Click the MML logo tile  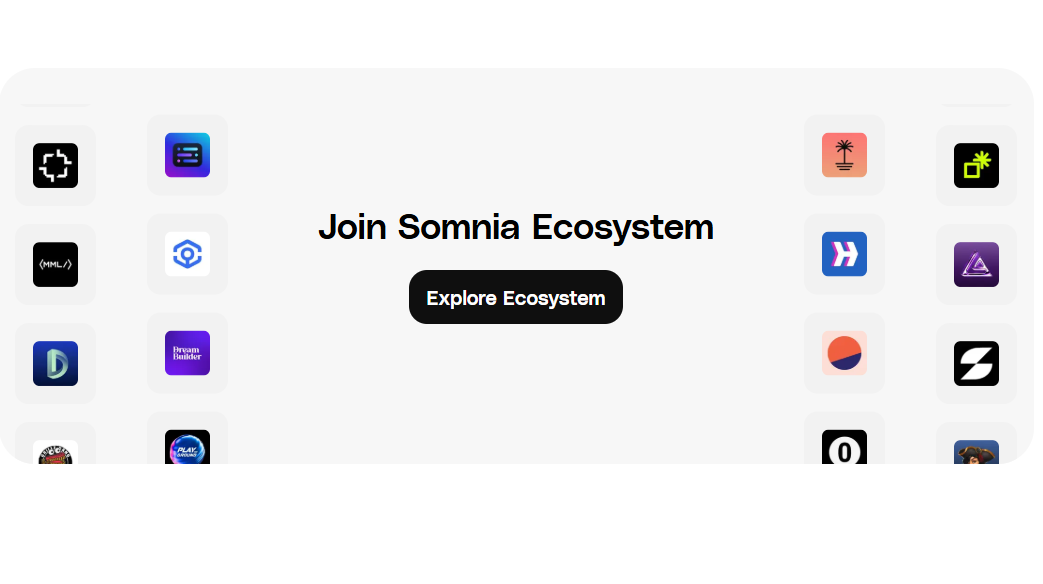point(55,264)
